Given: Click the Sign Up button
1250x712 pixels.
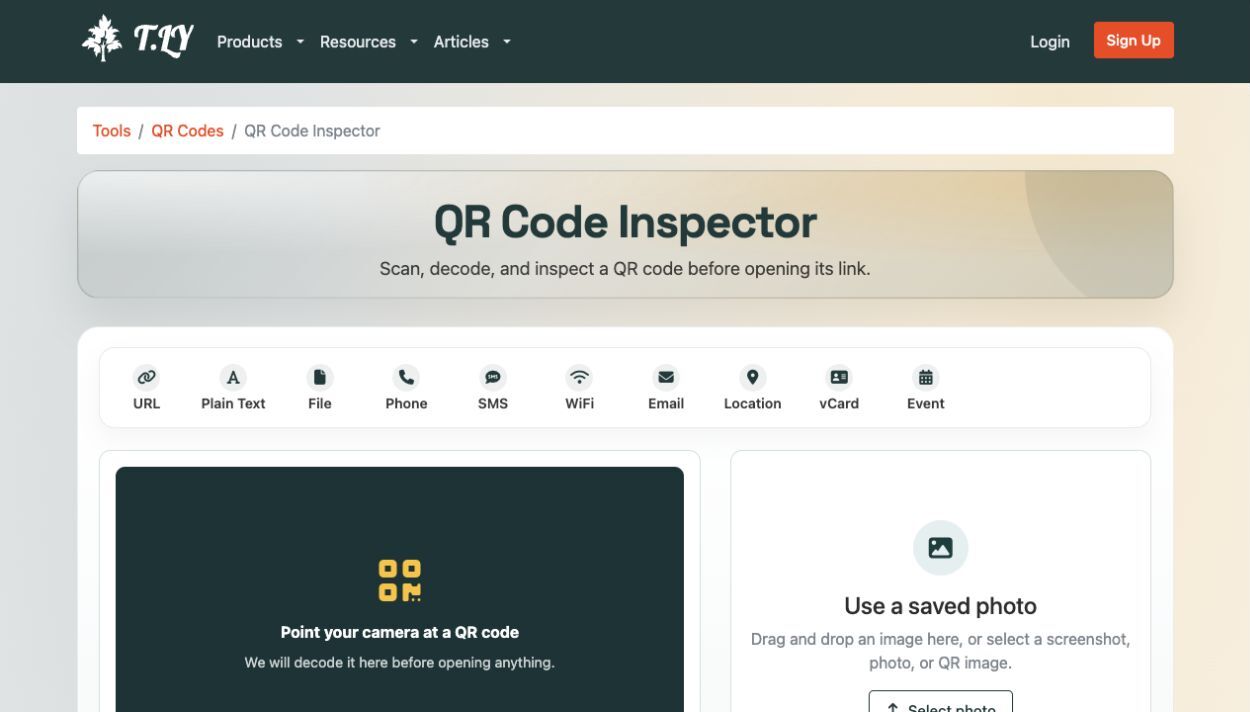Looking at the screenshot, I should coord(1133,40).
